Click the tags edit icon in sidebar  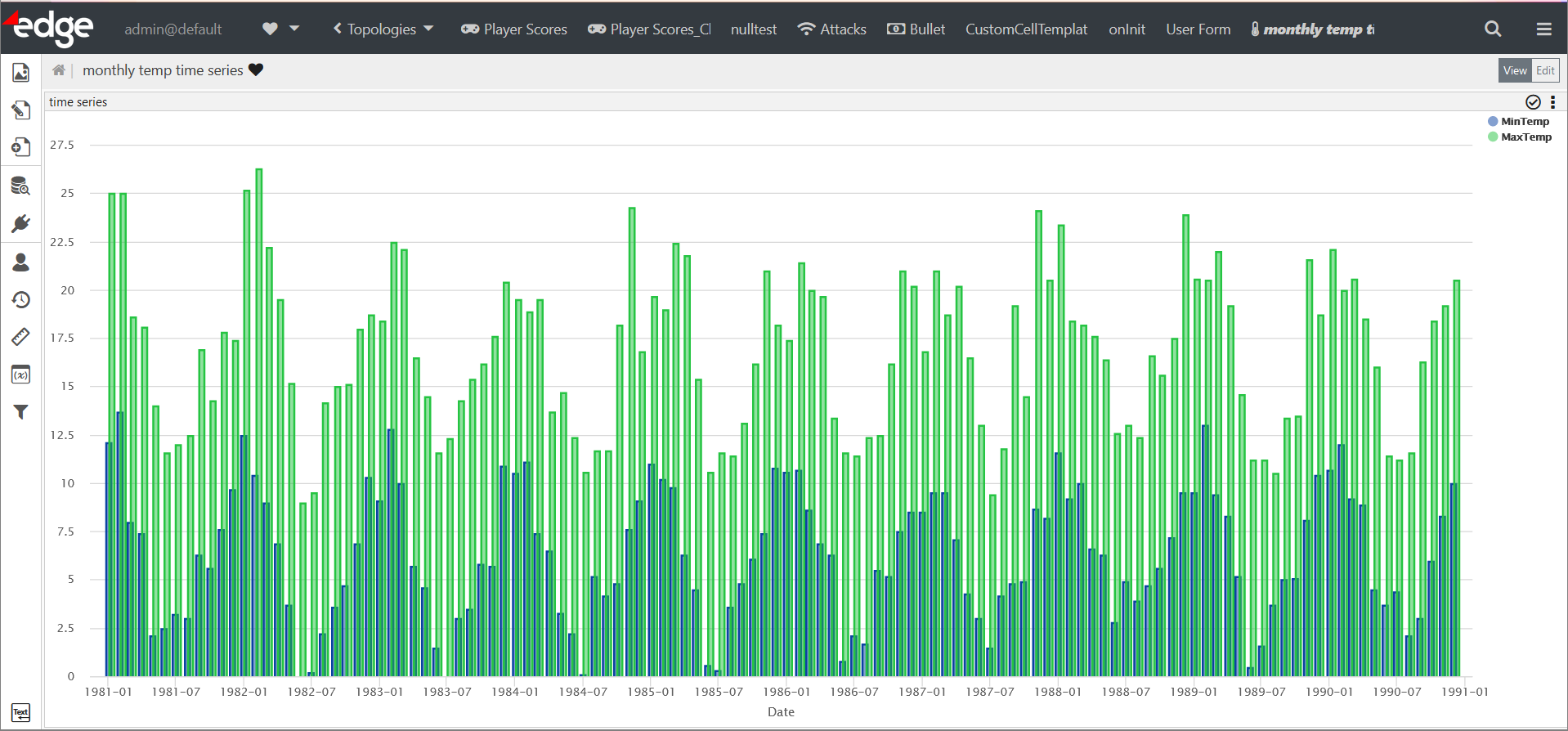pyautogui.click(x=21, y=110)
